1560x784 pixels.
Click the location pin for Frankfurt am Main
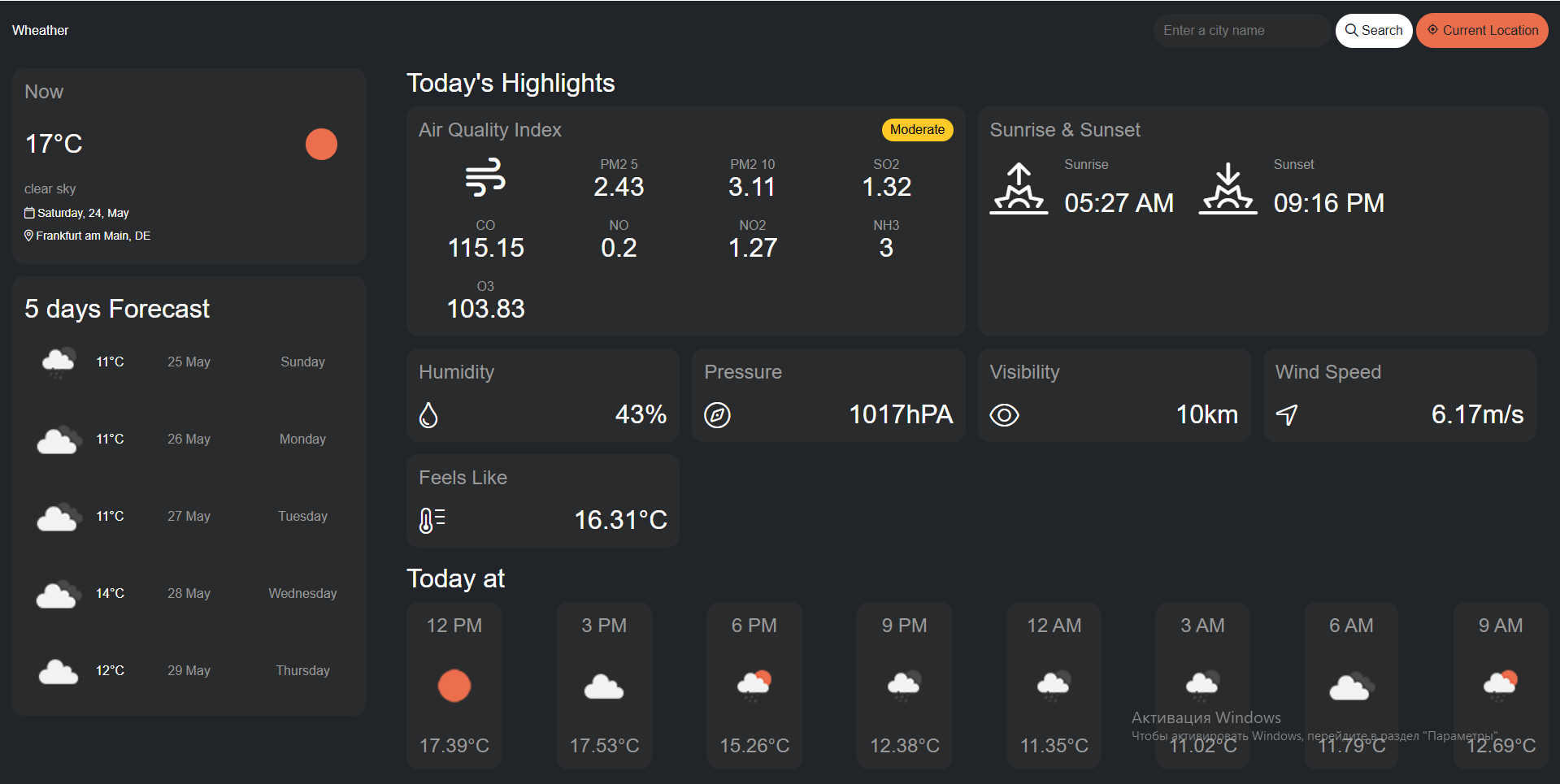click(x=29, y=236)
